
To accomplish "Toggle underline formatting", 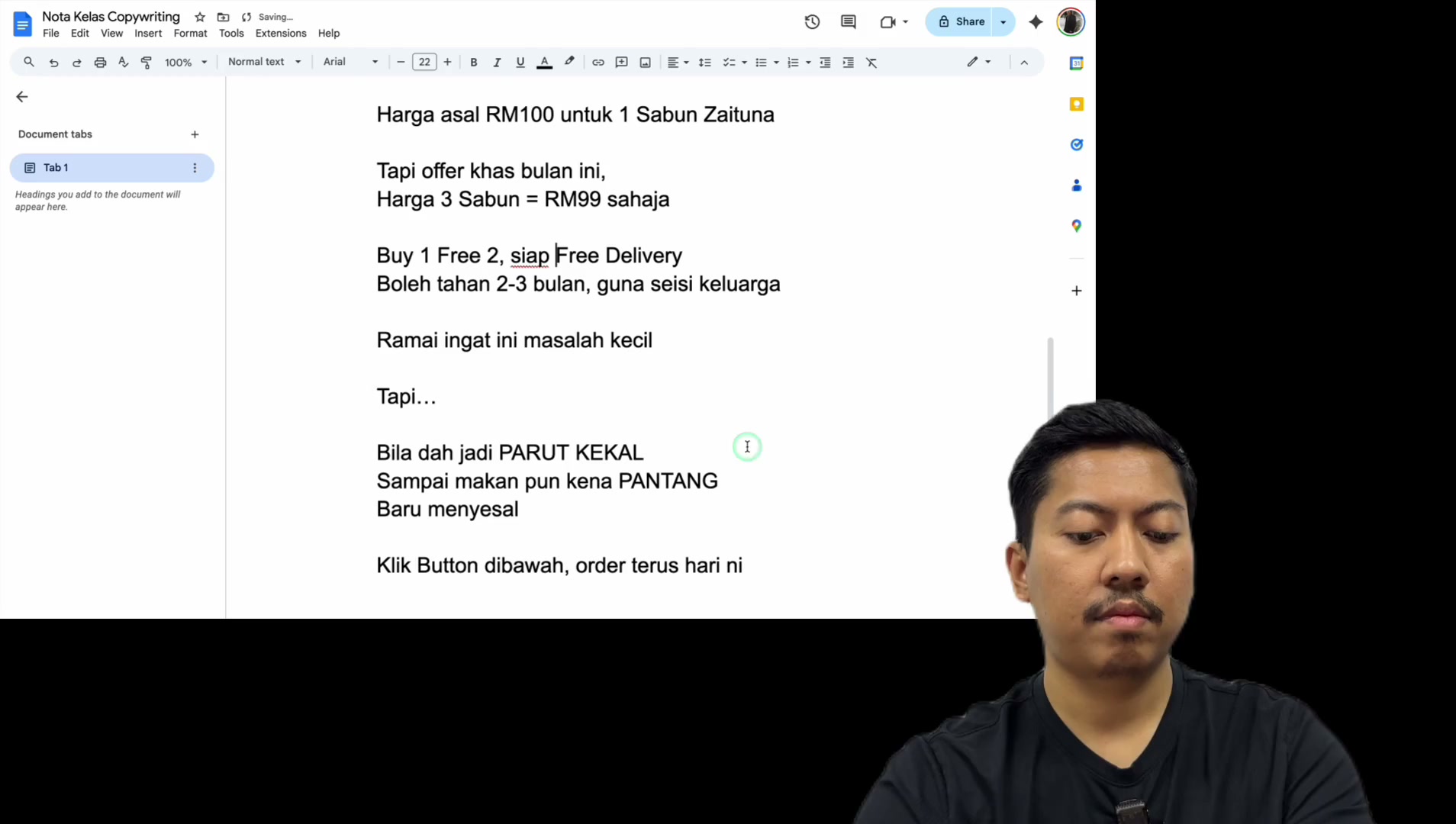I will pos(520,63).
